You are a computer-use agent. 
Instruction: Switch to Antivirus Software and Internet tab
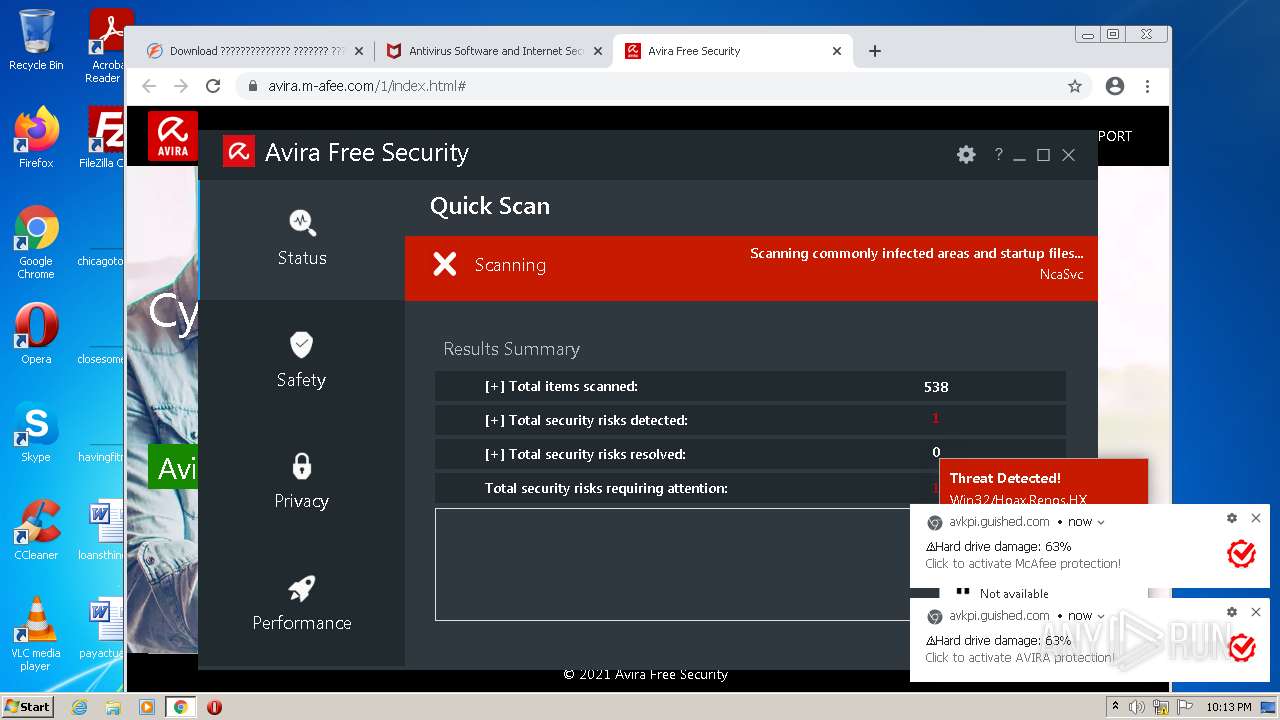click(495, 51)
